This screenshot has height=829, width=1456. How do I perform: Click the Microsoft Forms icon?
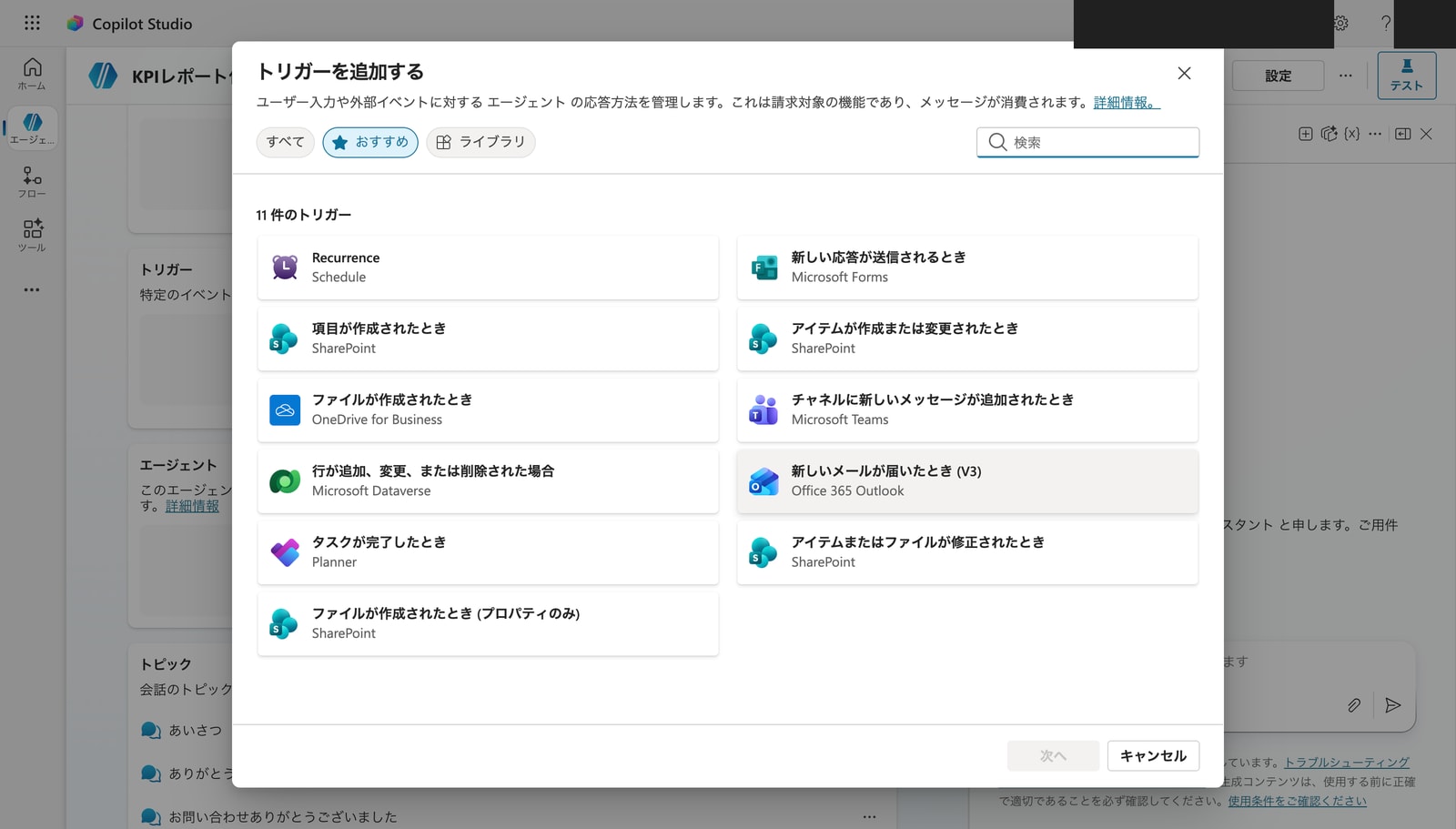764,268
